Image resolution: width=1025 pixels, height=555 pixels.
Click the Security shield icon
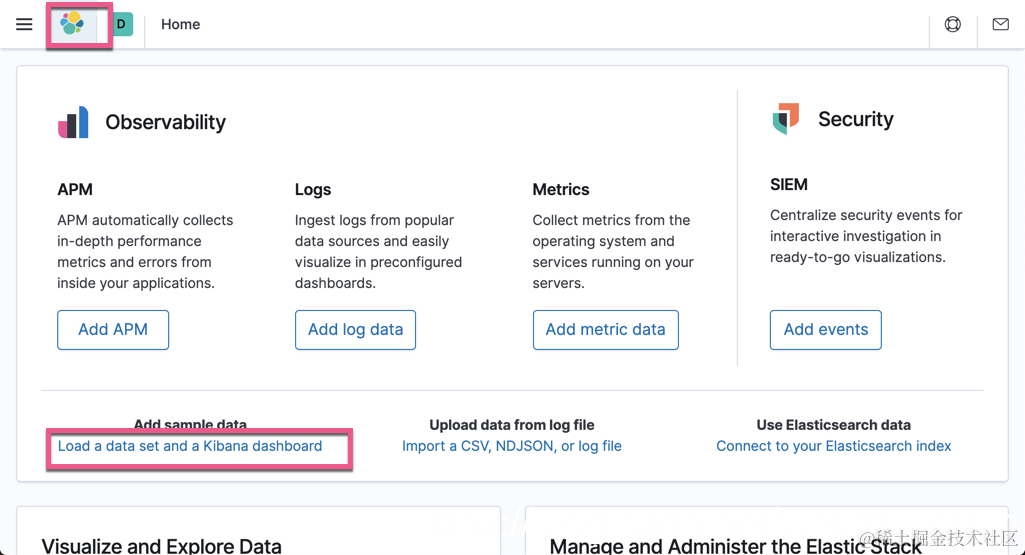(x=786, y=118)
